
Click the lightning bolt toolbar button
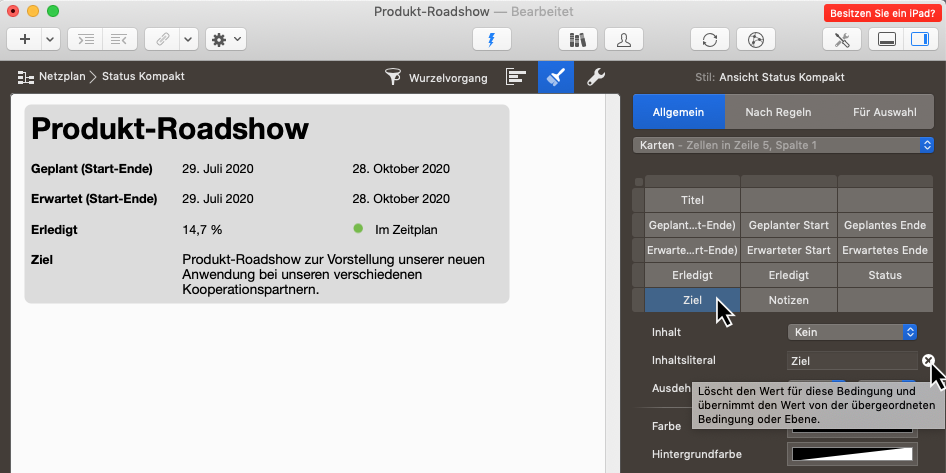click(x=491, y=39)
